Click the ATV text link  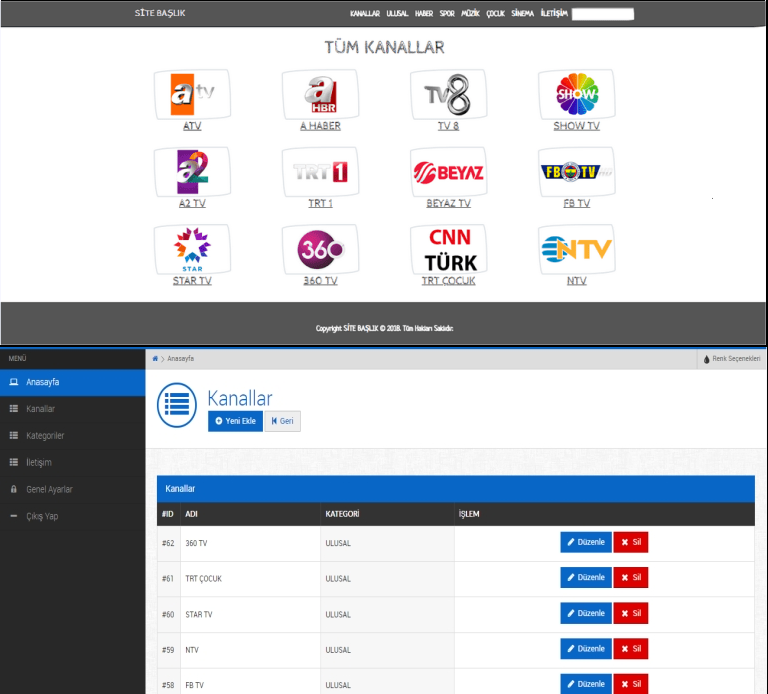(192, 126)
